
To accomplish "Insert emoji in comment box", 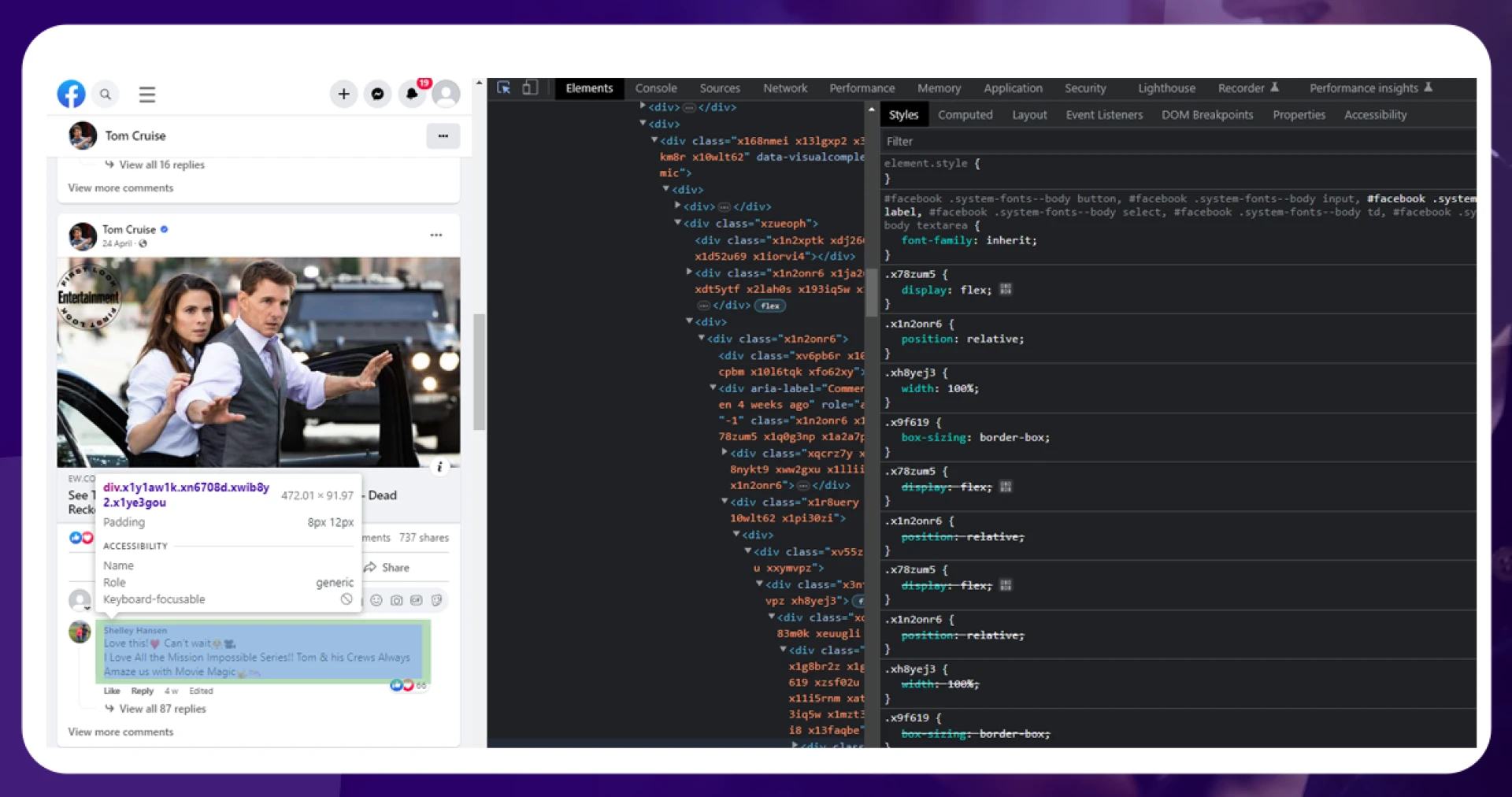I will [x=376, y=600].
